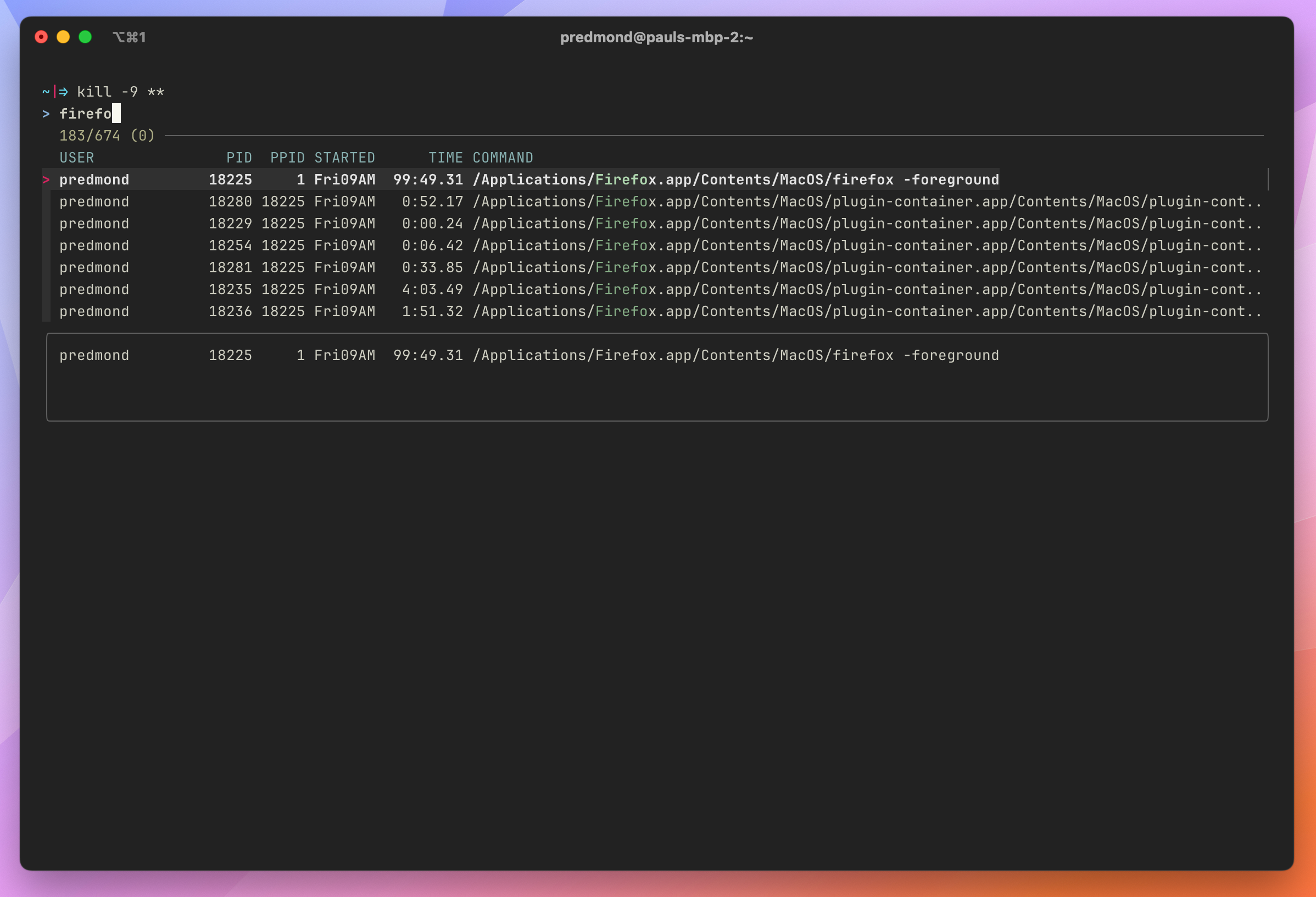Click the PID column header
1316x897 pixels.
pos(239,158)
